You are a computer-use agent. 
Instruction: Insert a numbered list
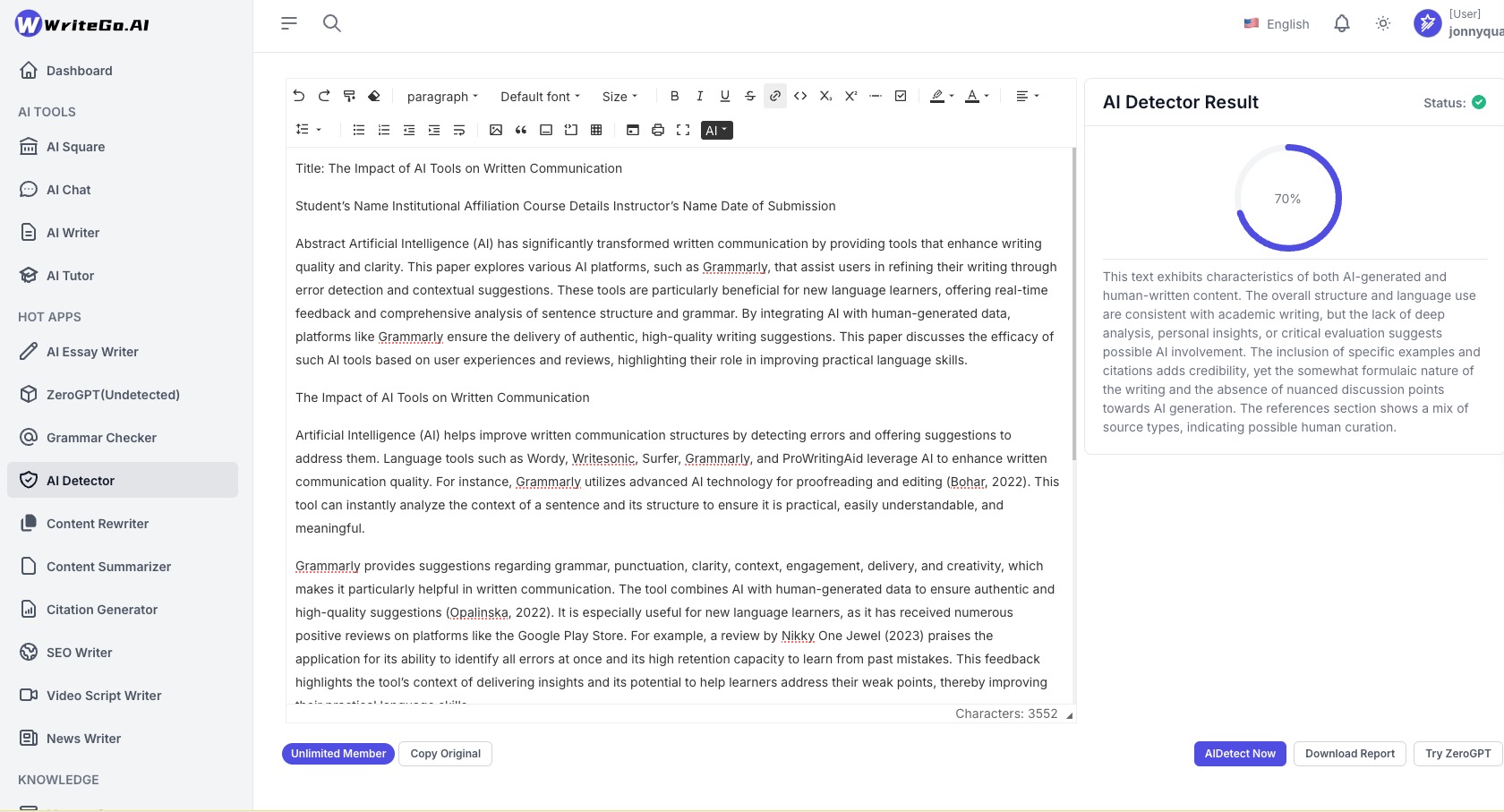point(384,130)
